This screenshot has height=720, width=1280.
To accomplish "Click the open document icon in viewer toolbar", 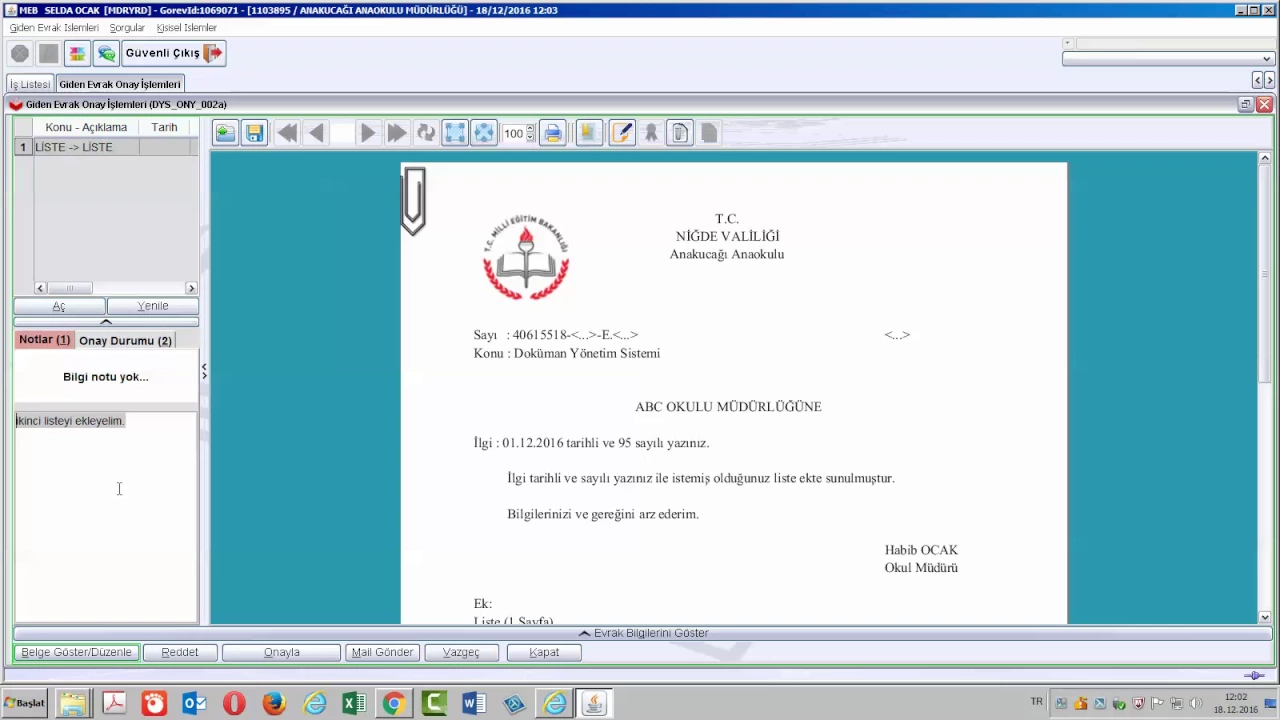I will tap(225, 133).
